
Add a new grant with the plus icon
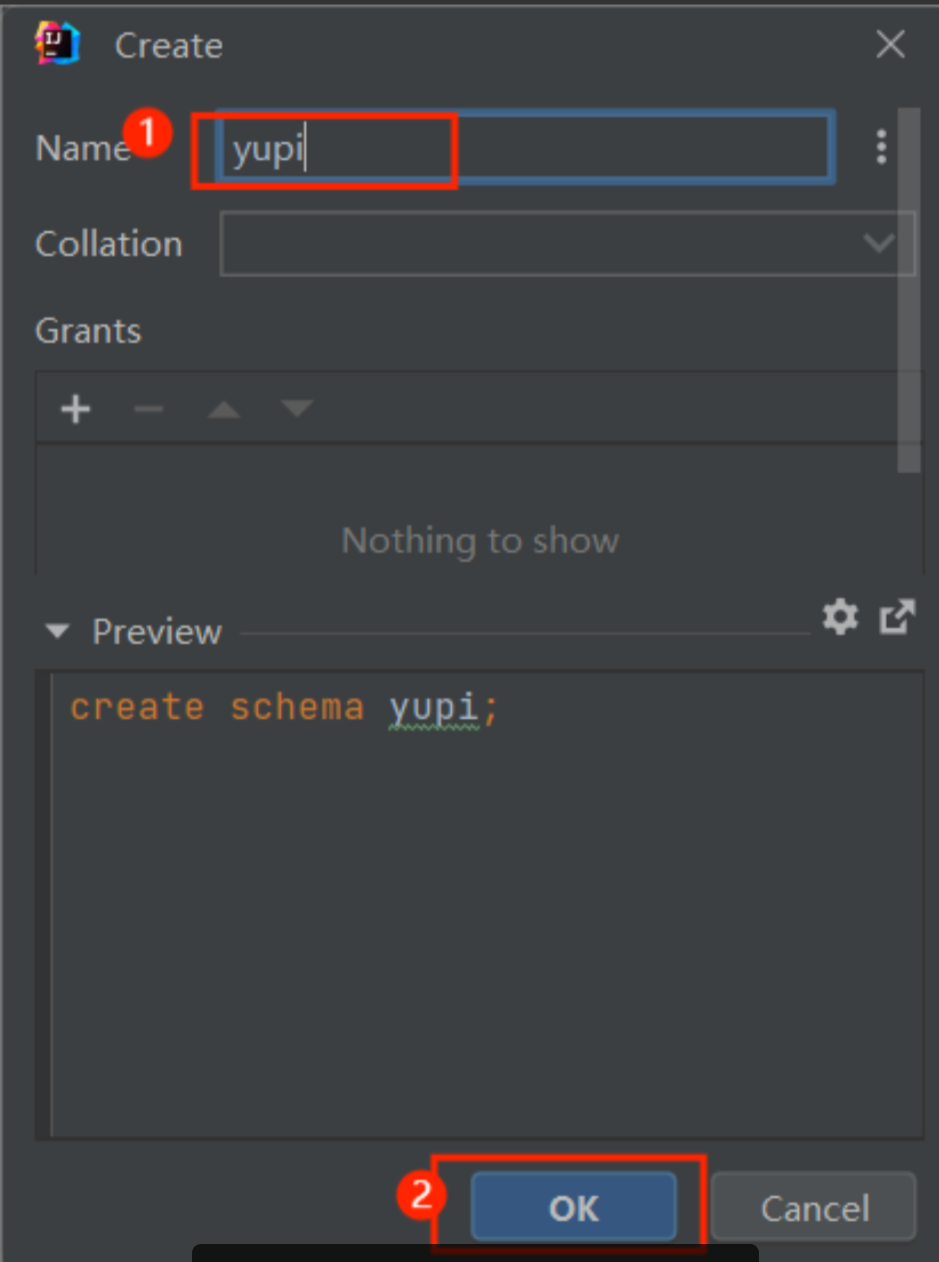pos(76,408)
